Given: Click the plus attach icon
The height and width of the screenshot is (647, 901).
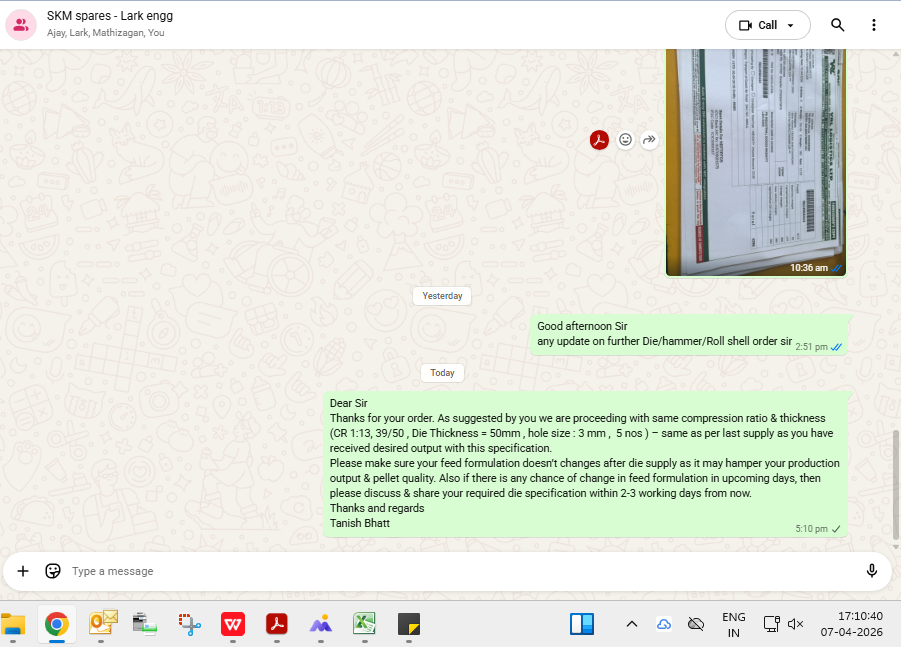Looking at the screenshot, I should pyautogui.click(x=23, y=571).
